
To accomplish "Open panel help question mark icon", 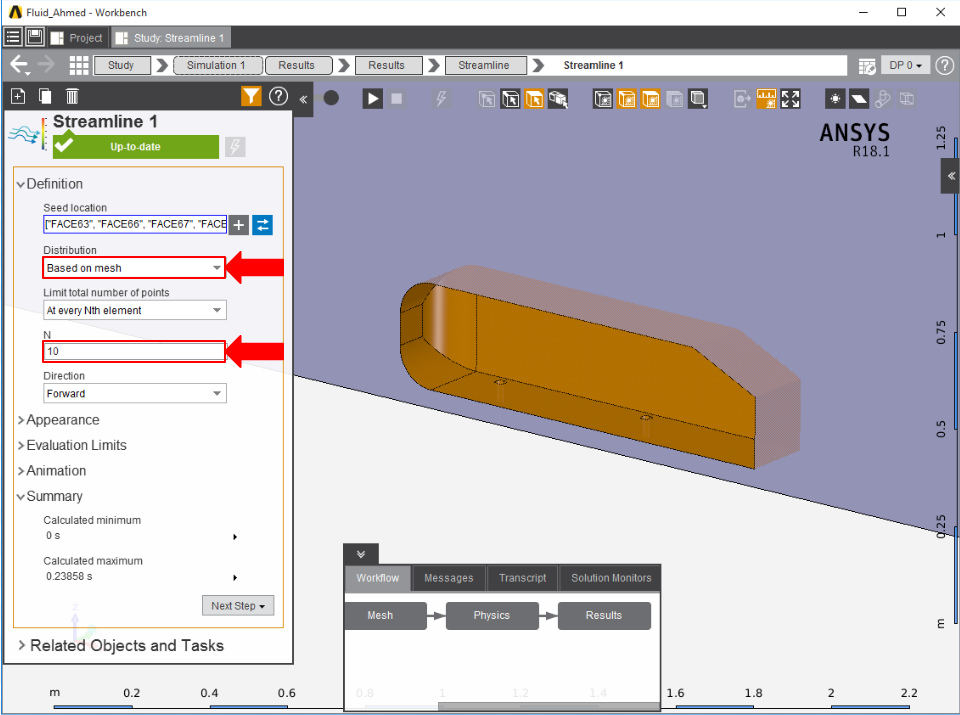I will point(279,96).
